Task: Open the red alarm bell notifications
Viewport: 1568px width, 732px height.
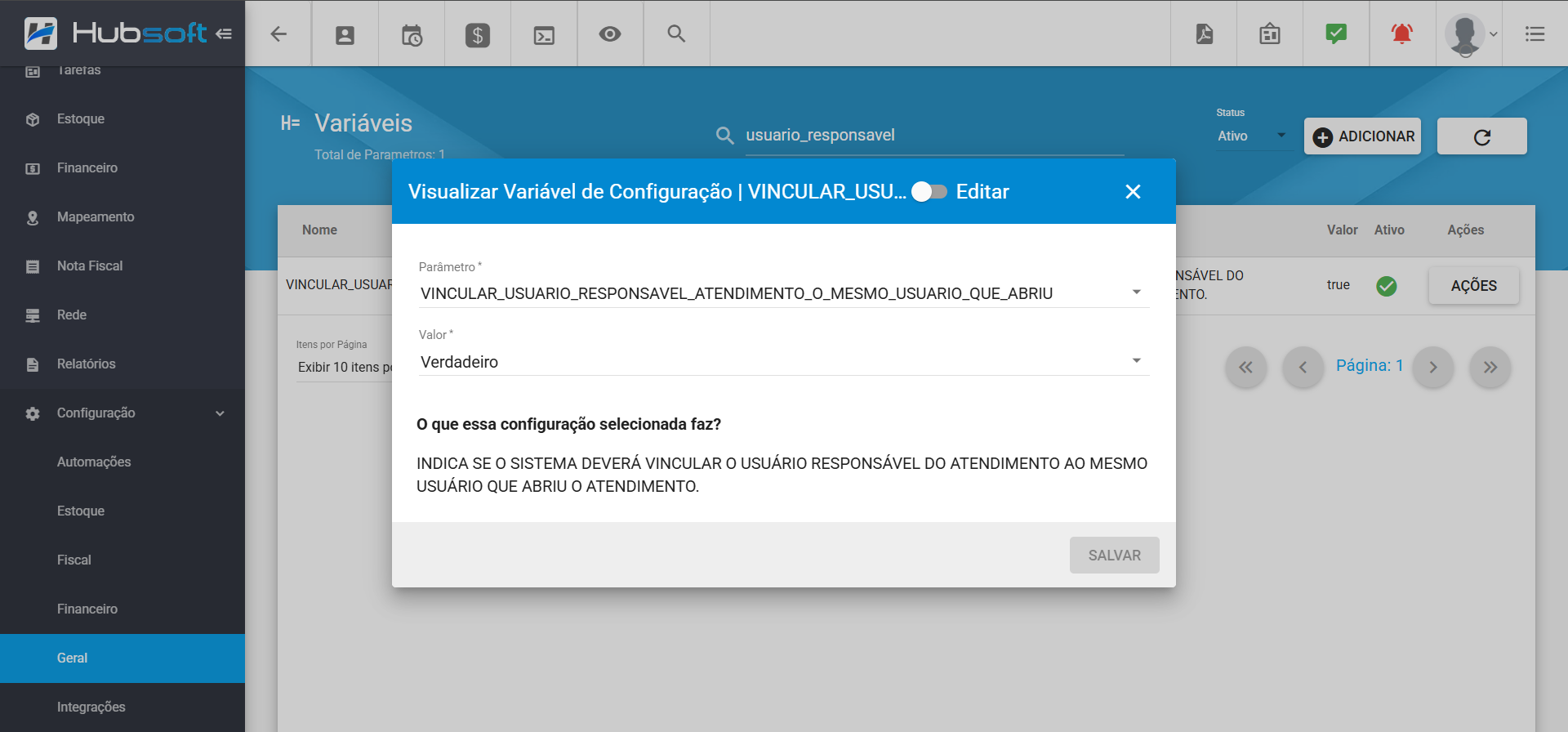Action: (1401, 34)
